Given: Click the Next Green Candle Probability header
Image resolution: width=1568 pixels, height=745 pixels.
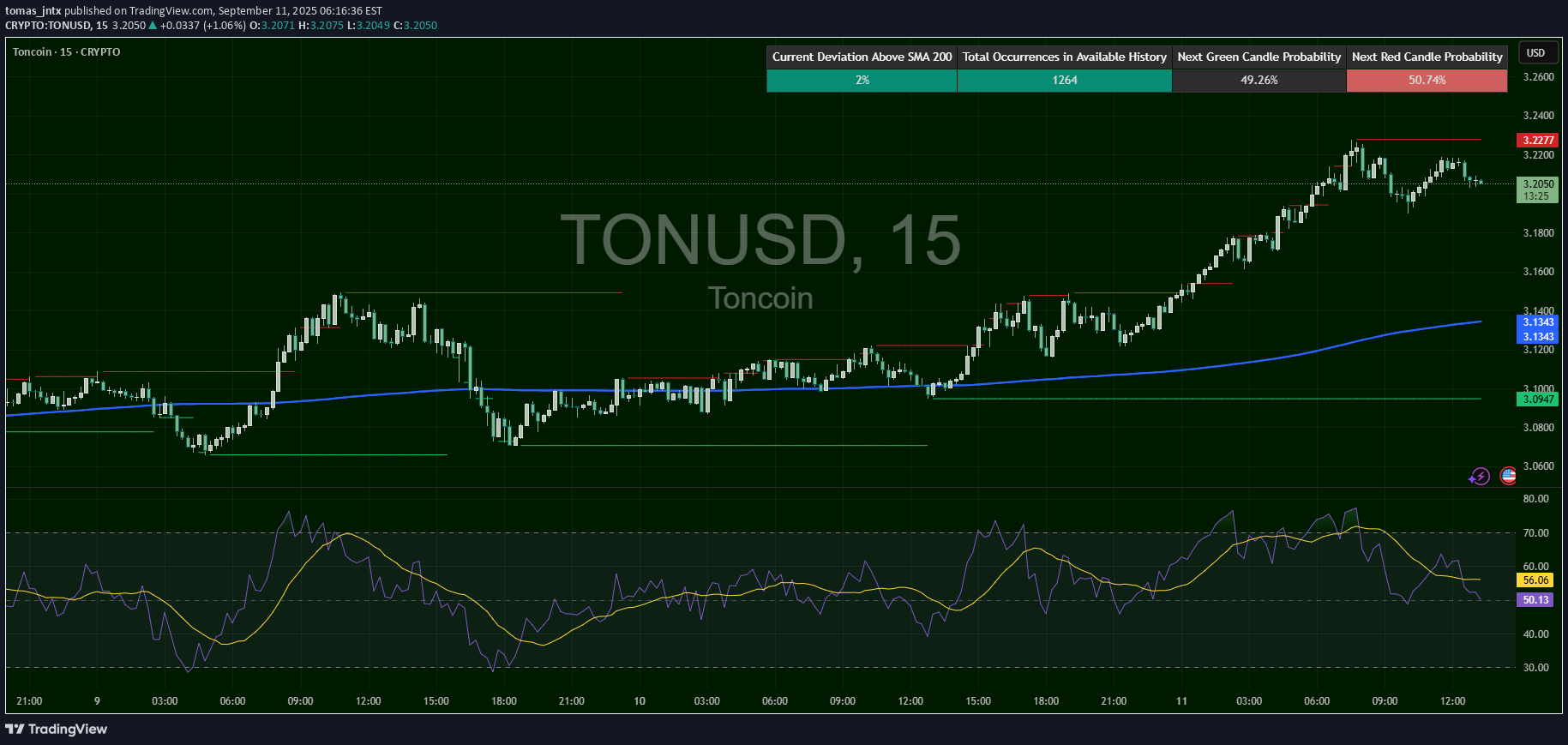Looking at the screenshot, I should tap(1259, 57).
